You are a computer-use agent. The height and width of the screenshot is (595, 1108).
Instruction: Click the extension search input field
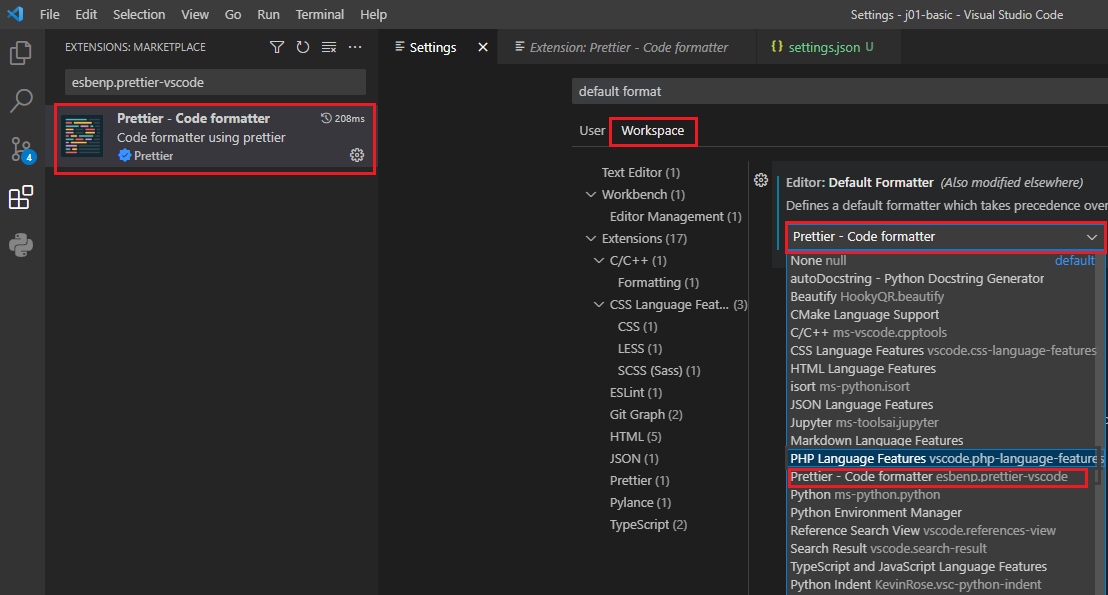(x=215, y=82)
